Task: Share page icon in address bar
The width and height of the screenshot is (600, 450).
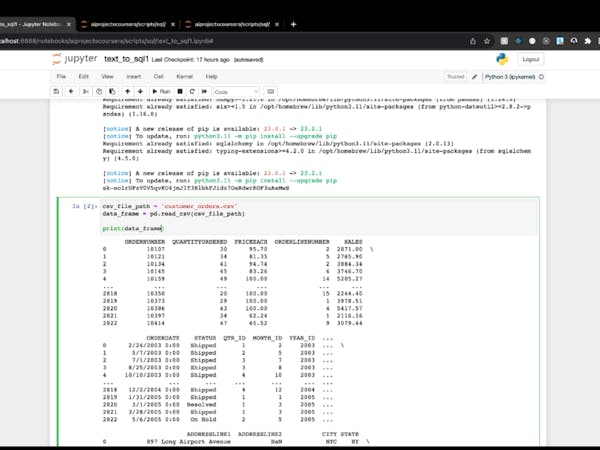Action: tap(473, 41)
